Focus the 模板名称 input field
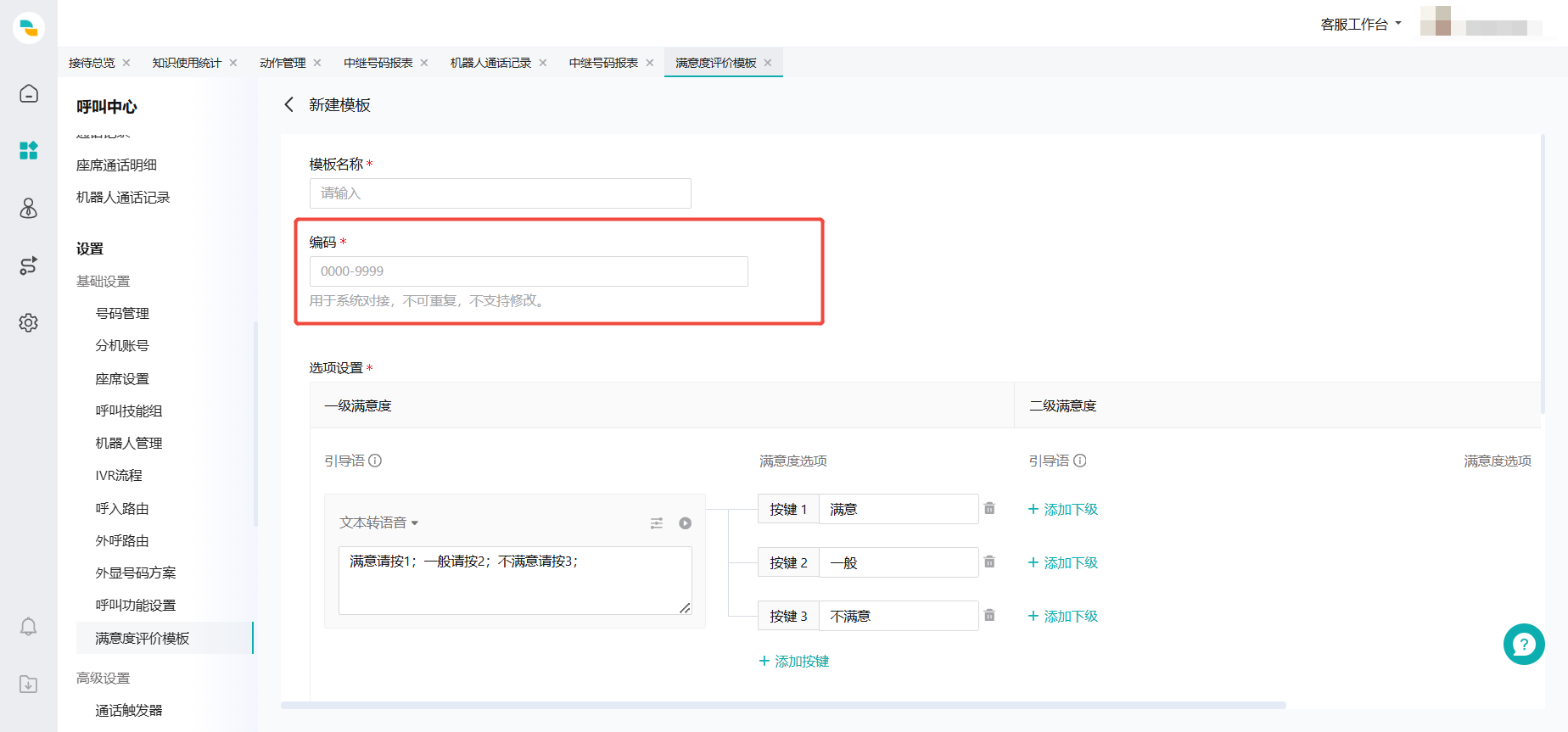This screenshot has height=732, width=1568. (x=500, y=193)
